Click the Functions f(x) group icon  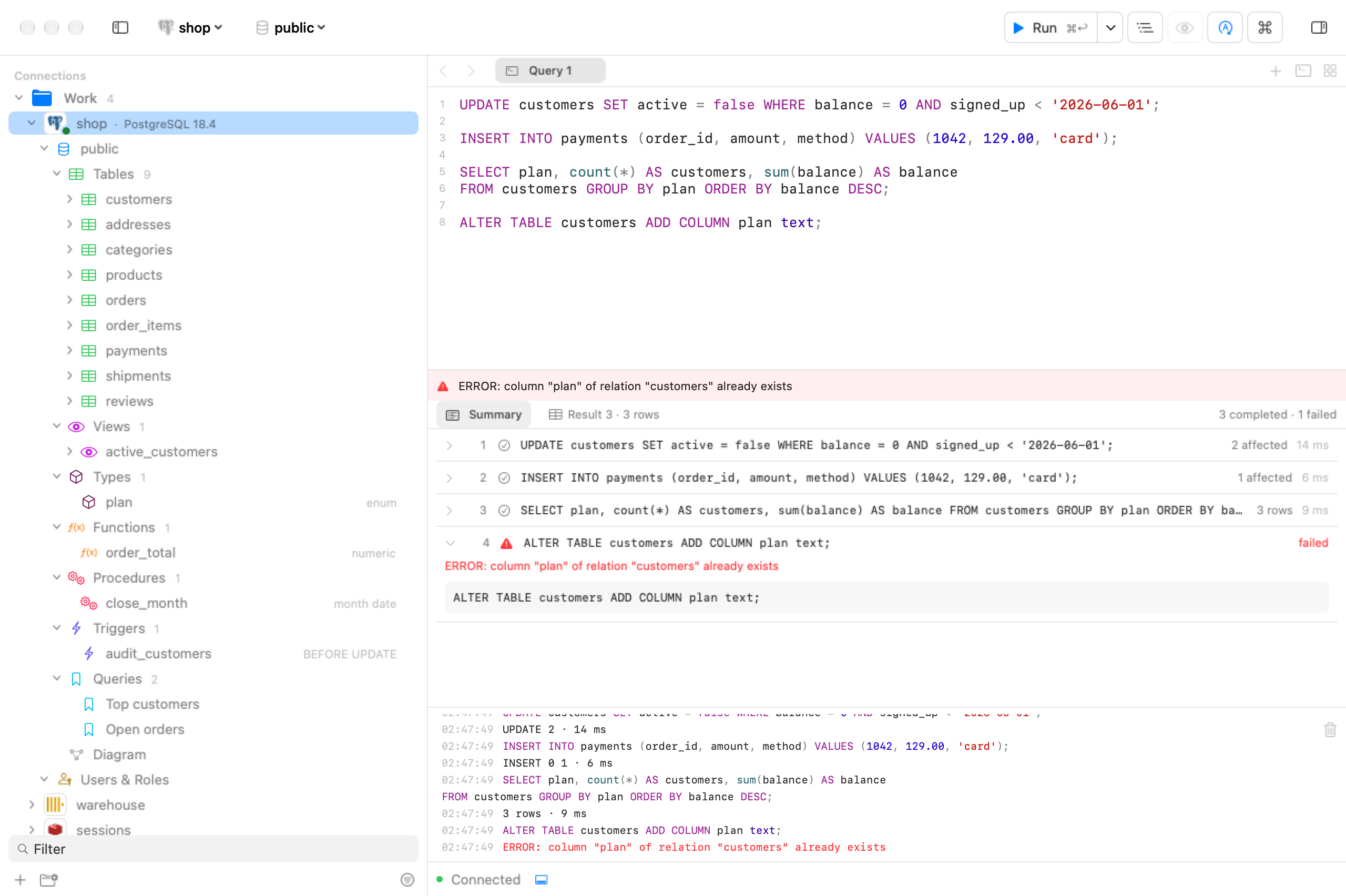76,527
